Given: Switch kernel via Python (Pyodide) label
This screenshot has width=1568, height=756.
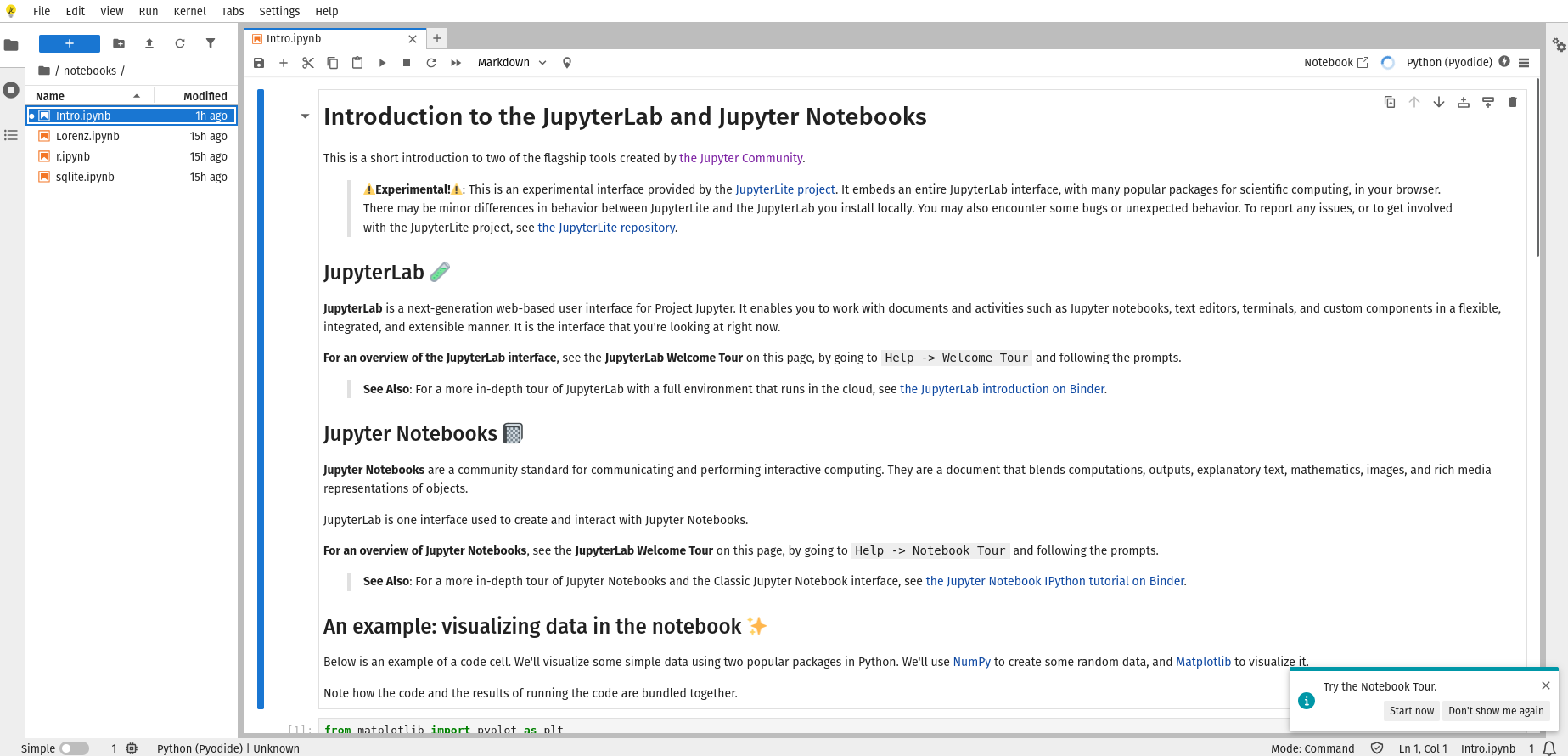Looking at the screenshot, I should tap(1449, 63).
